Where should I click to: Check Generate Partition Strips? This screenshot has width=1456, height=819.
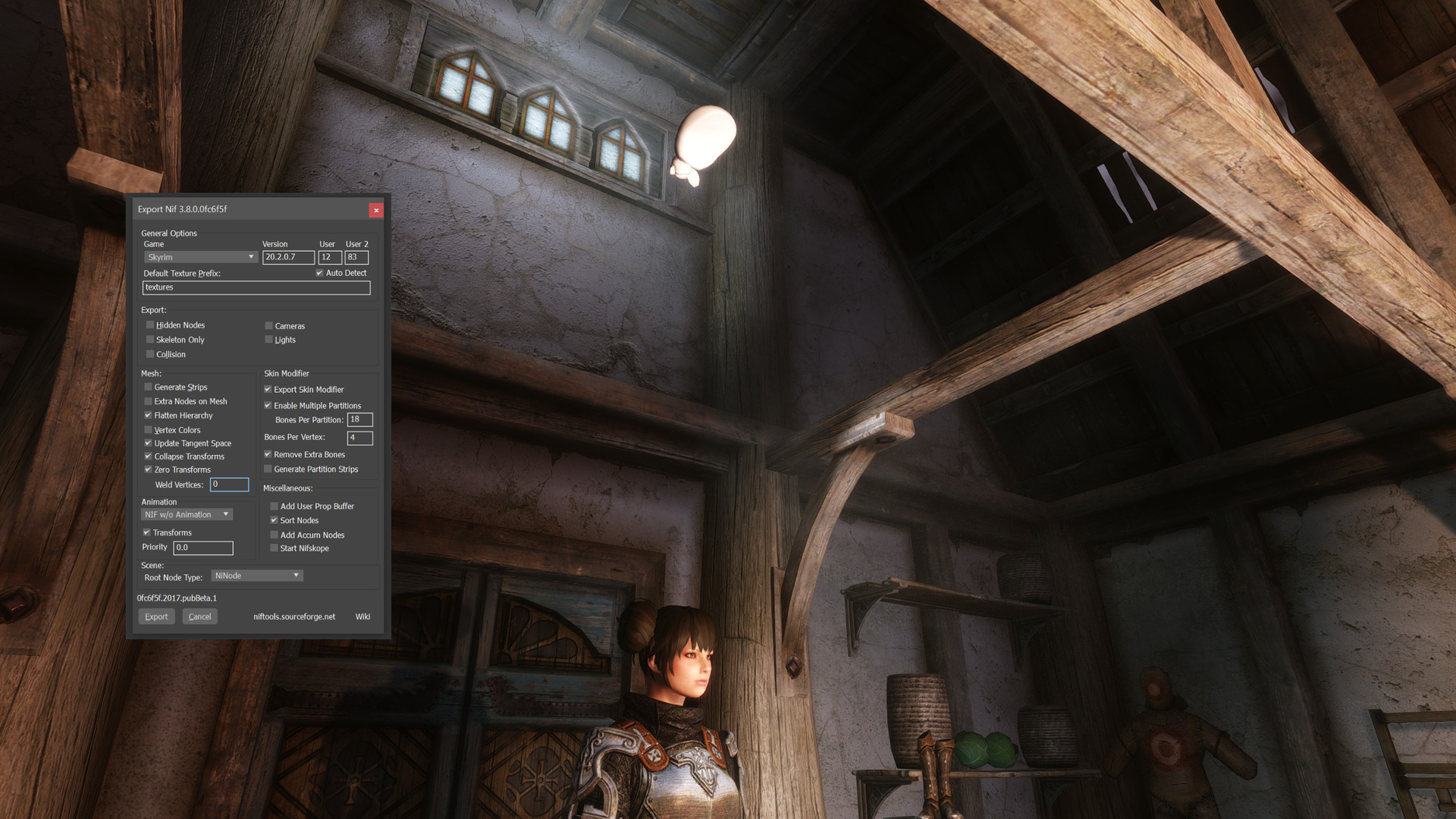[268, 469]
